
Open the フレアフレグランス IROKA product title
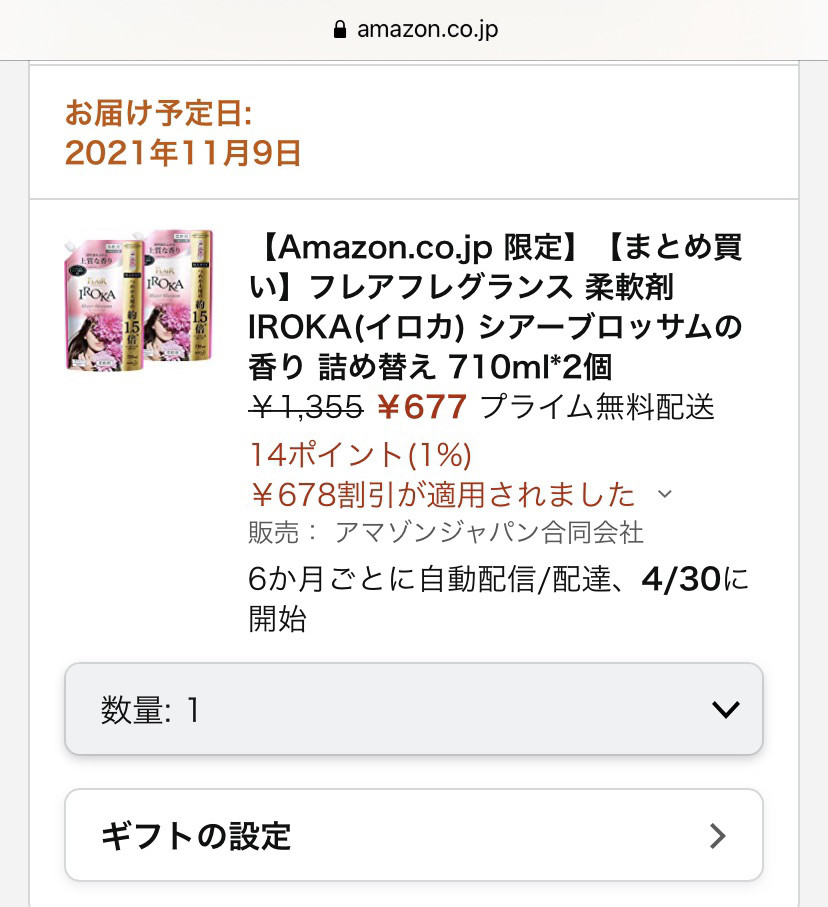point(495,307)
